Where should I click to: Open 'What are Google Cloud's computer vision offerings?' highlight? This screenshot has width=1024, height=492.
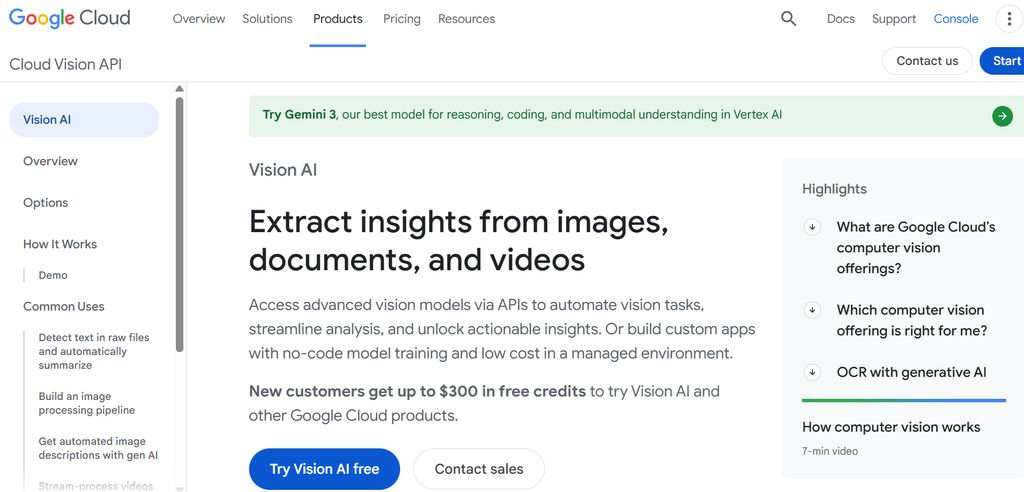coord(916,248)
